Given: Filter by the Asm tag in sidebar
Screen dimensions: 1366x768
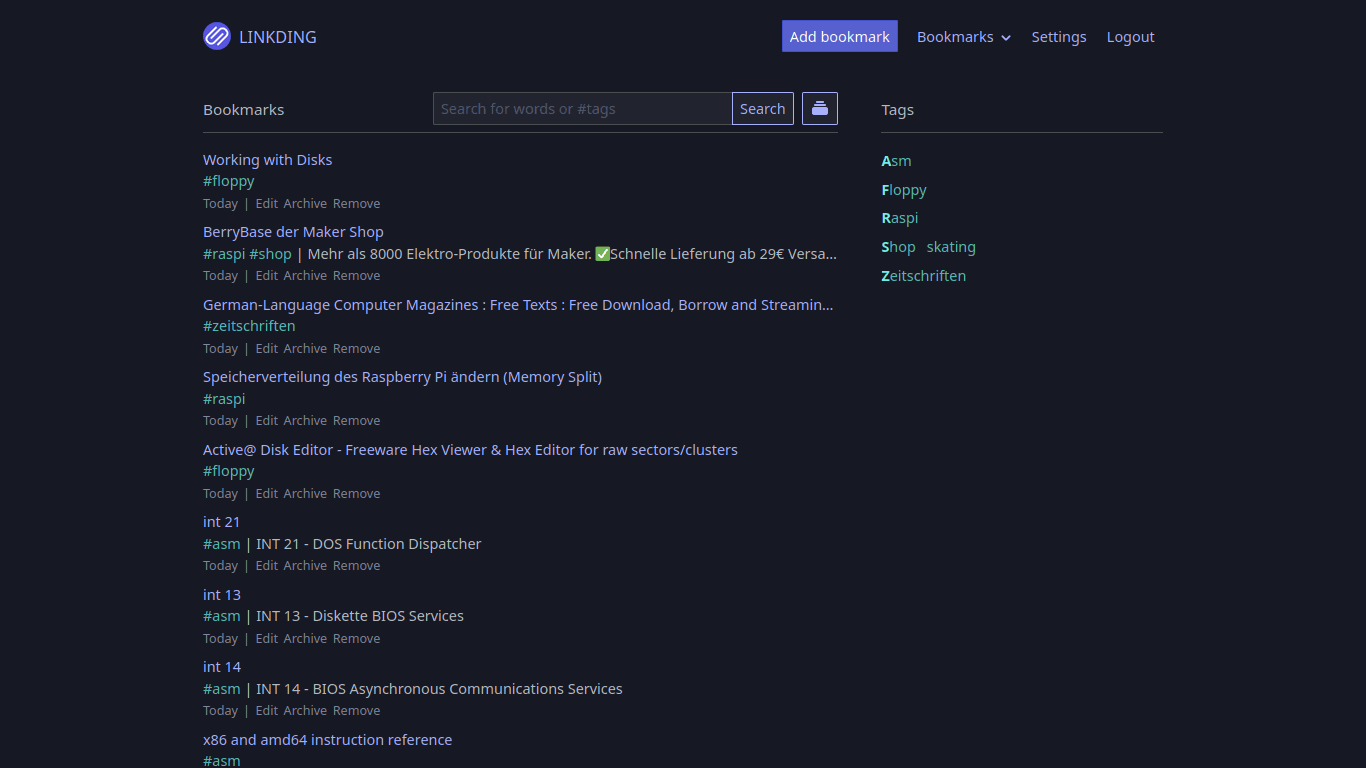Looking at the screenshot, I should coord(896,161).
